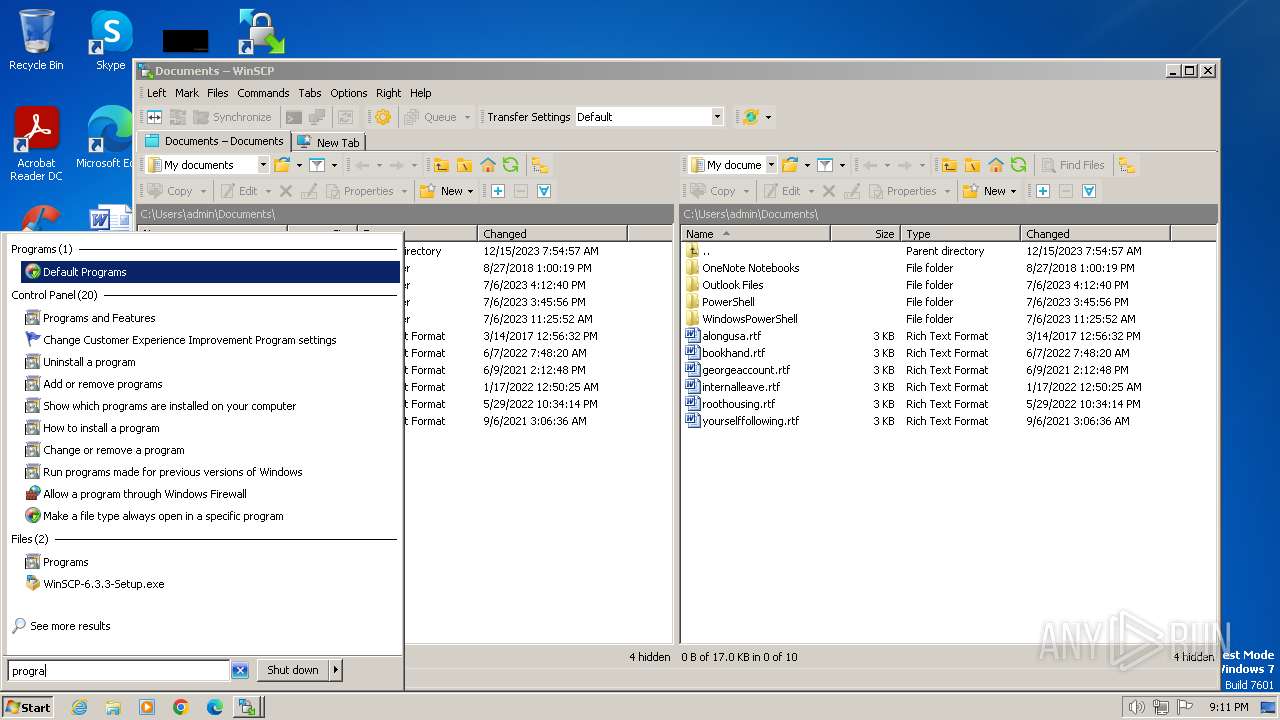The height and width of the screenshot is (720, 1280).
Task: Go to home directory in left panel
Action: [488, 165]
